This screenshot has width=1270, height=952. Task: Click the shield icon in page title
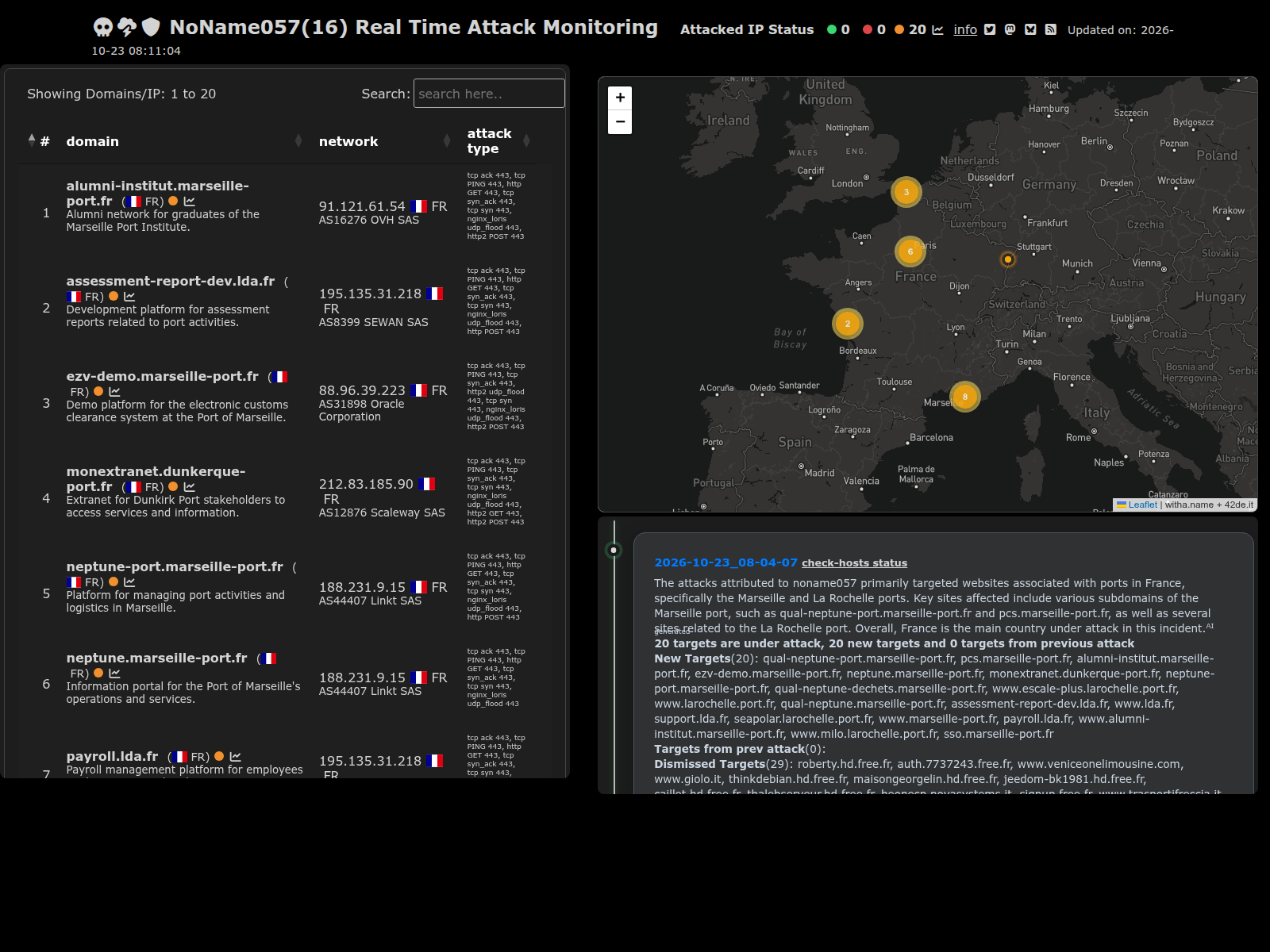click(x=151, y=28)
